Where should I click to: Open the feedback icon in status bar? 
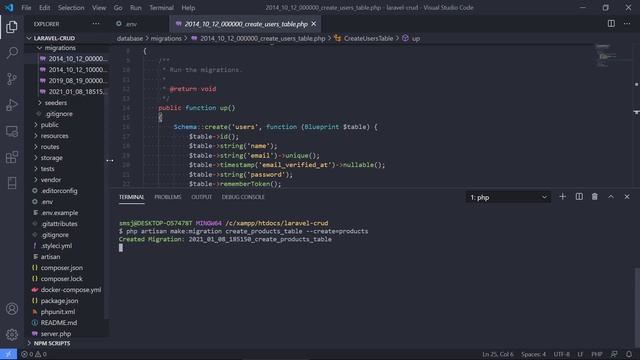pos(614,354)
